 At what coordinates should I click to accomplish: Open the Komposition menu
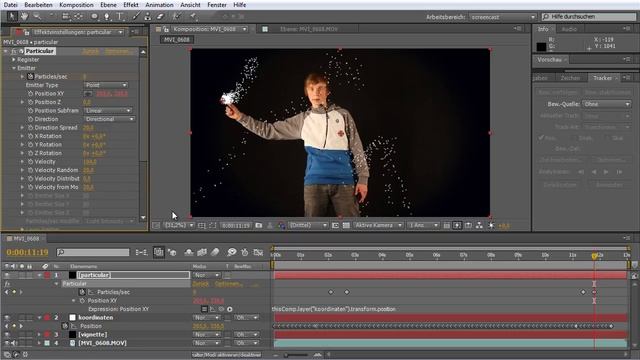(x=76, y=5)
